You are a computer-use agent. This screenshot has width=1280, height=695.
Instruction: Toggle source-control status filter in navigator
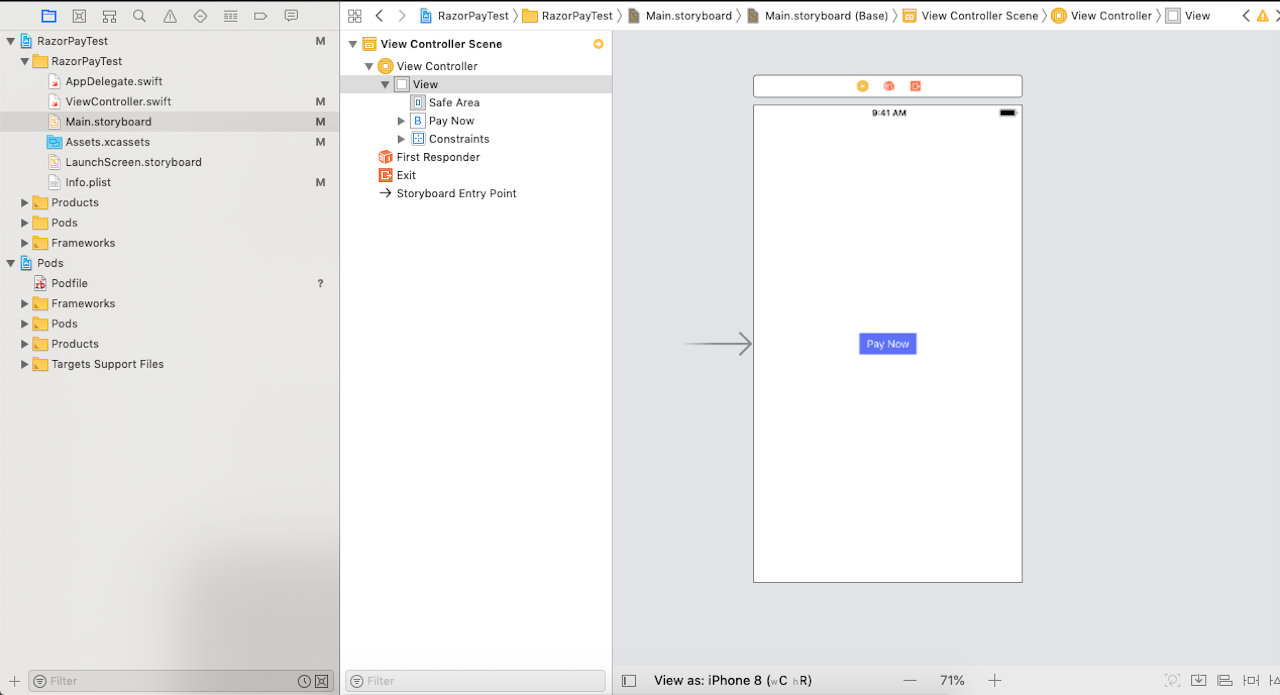pyautogui.click(x=321, y=681)
